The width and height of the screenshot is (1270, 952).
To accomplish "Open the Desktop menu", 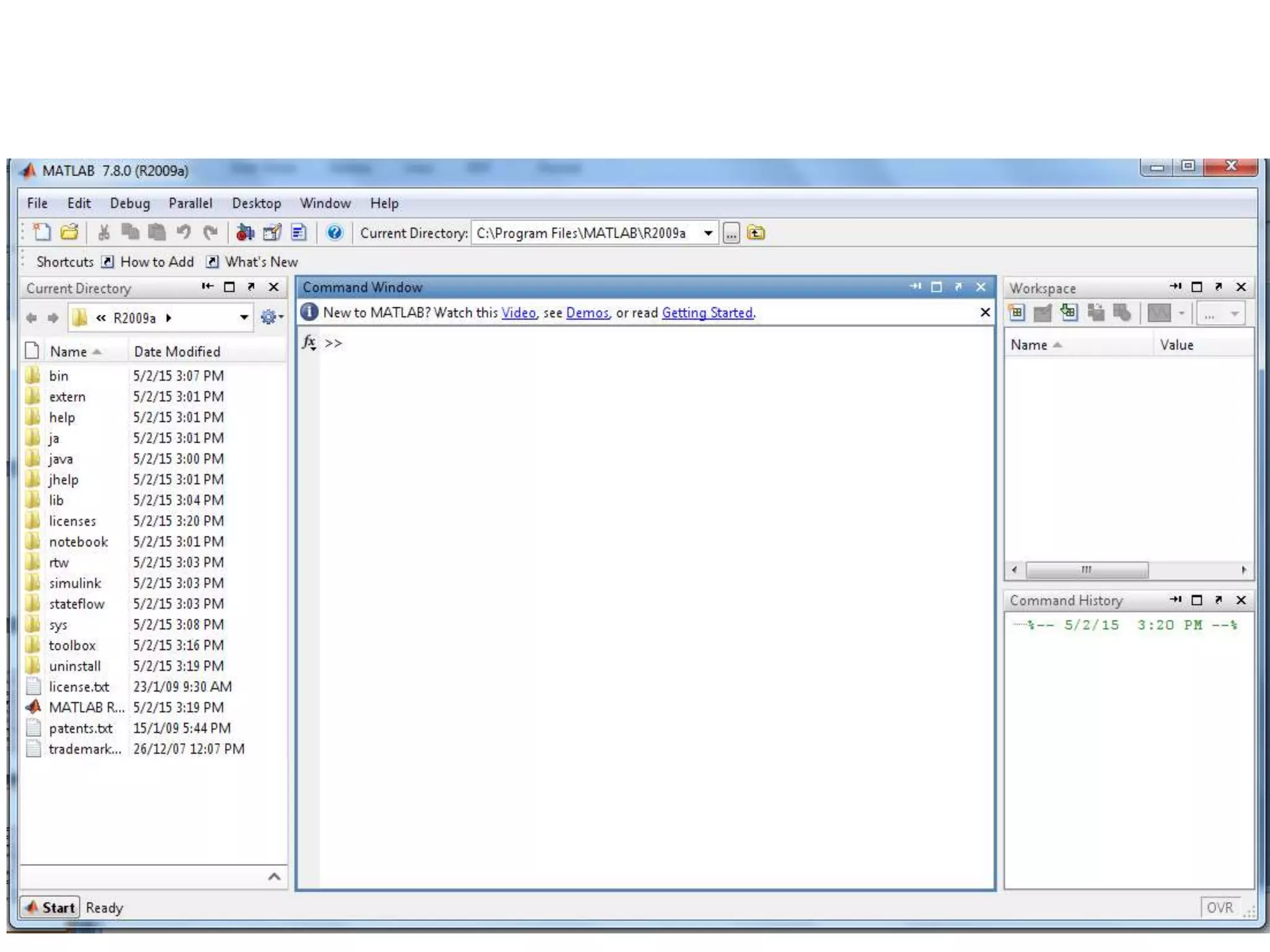I will (x=256, y=203).
